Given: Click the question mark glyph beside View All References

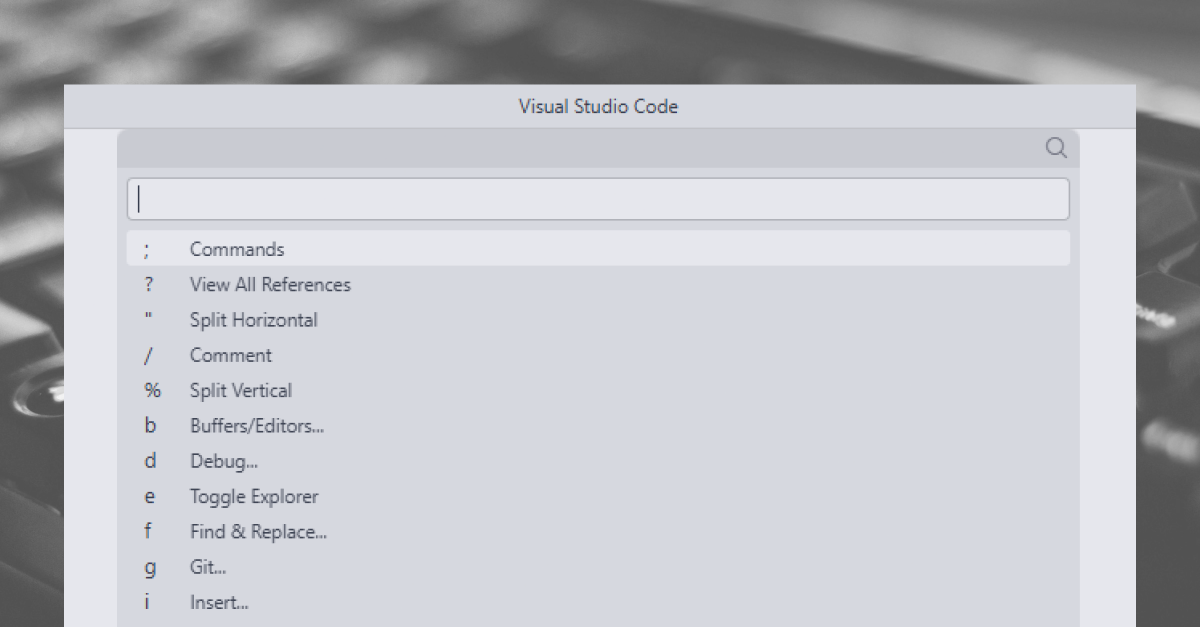Looking at the screenshot, I should click(149, 285).
